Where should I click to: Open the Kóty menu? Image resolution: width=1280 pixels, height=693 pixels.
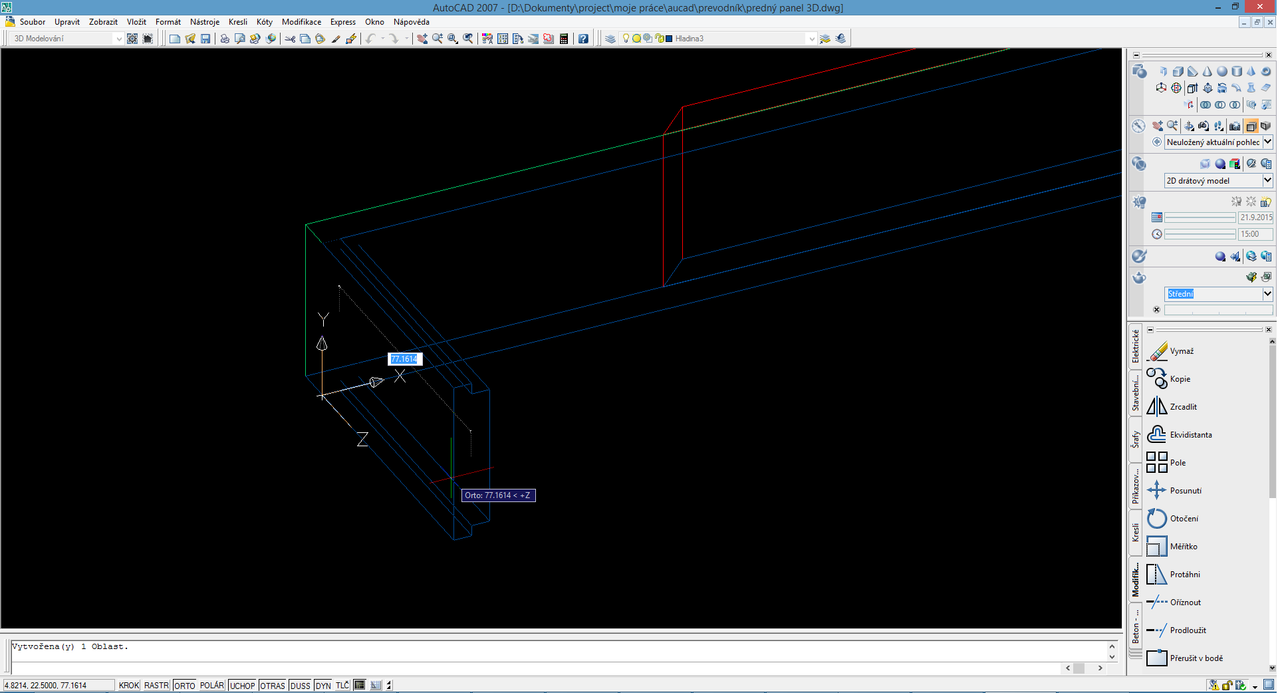click(x=264, y=21)
